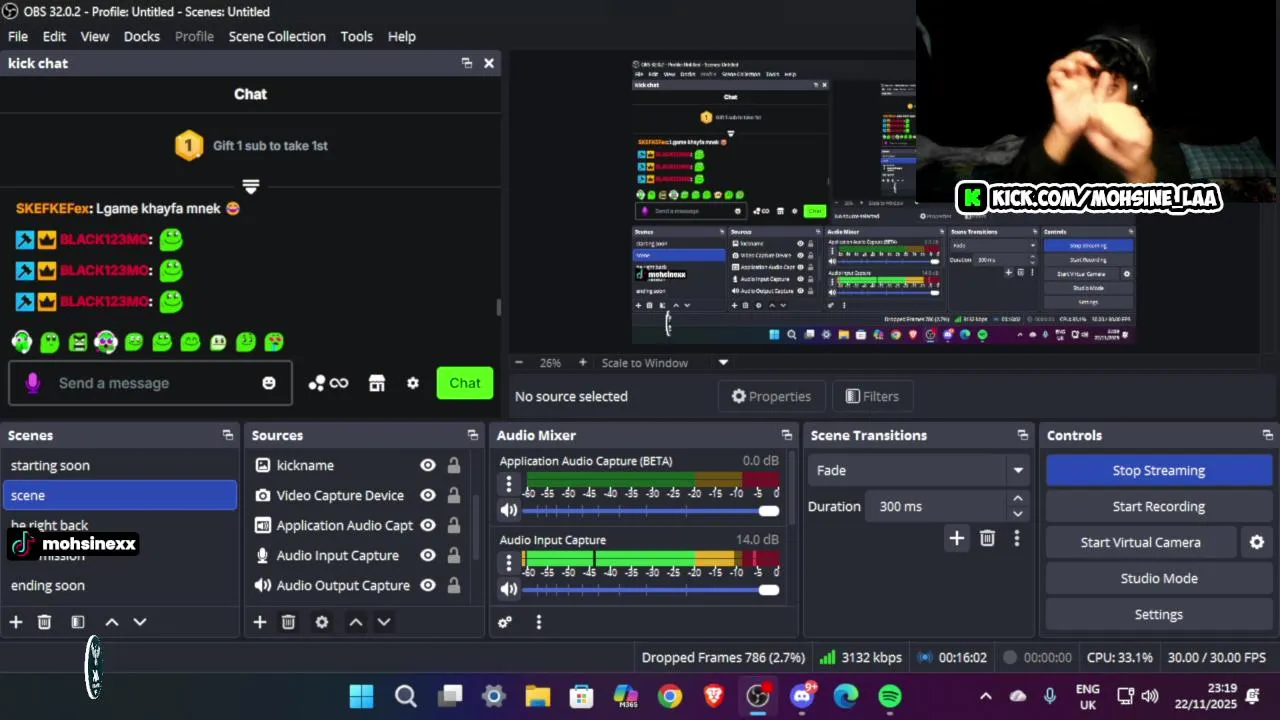Collapse pinned gift message arrow in chat
Viewport: 1280px width, 720px height.
point(250,187)
